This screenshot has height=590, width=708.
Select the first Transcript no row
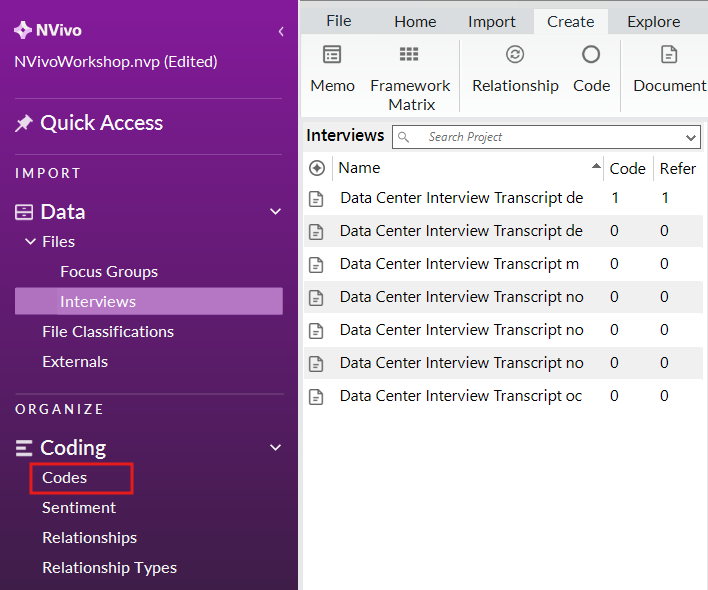503,297
